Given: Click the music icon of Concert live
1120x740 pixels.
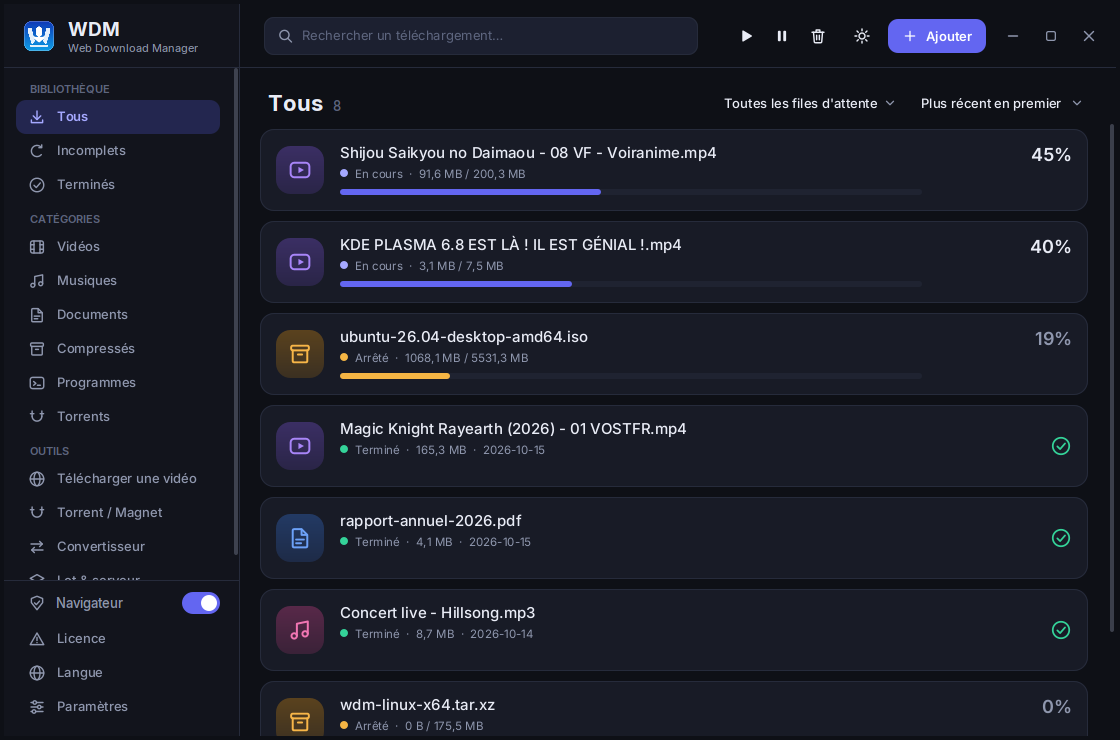Looking at the screenshot, I should click(300, 630).
